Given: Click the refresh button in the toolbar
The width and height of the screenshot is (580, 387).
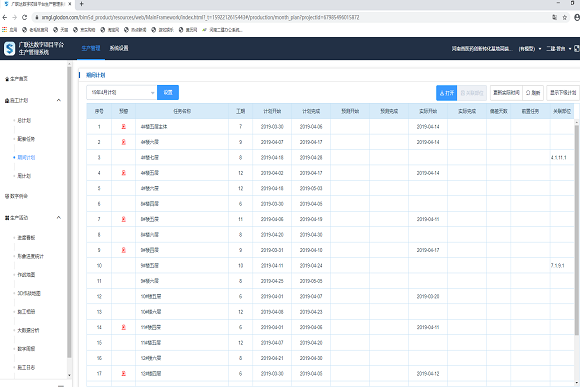Looking at the screenshot, I should tap(533, 92).
